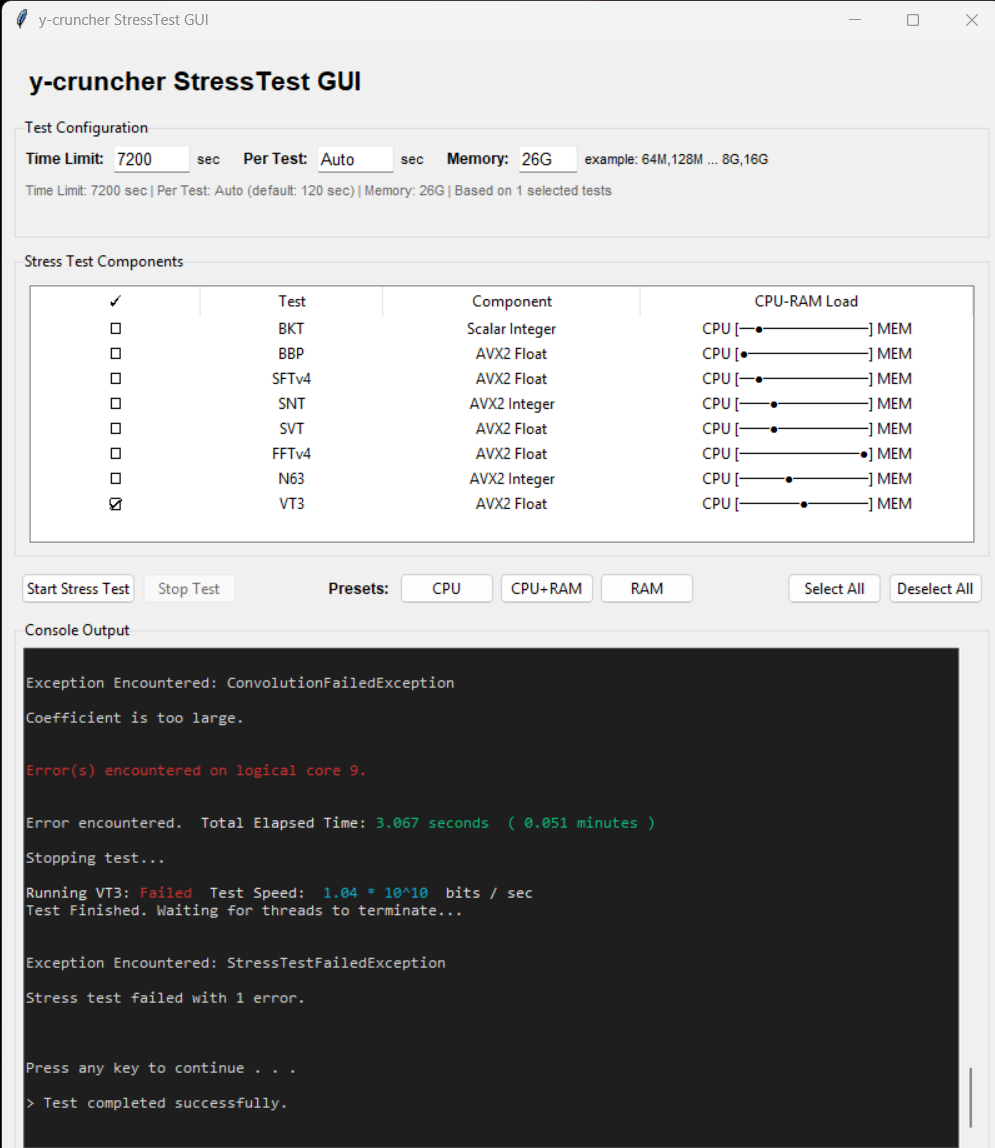Click 'Stopping test...' console line

click(x=95, y=857)
